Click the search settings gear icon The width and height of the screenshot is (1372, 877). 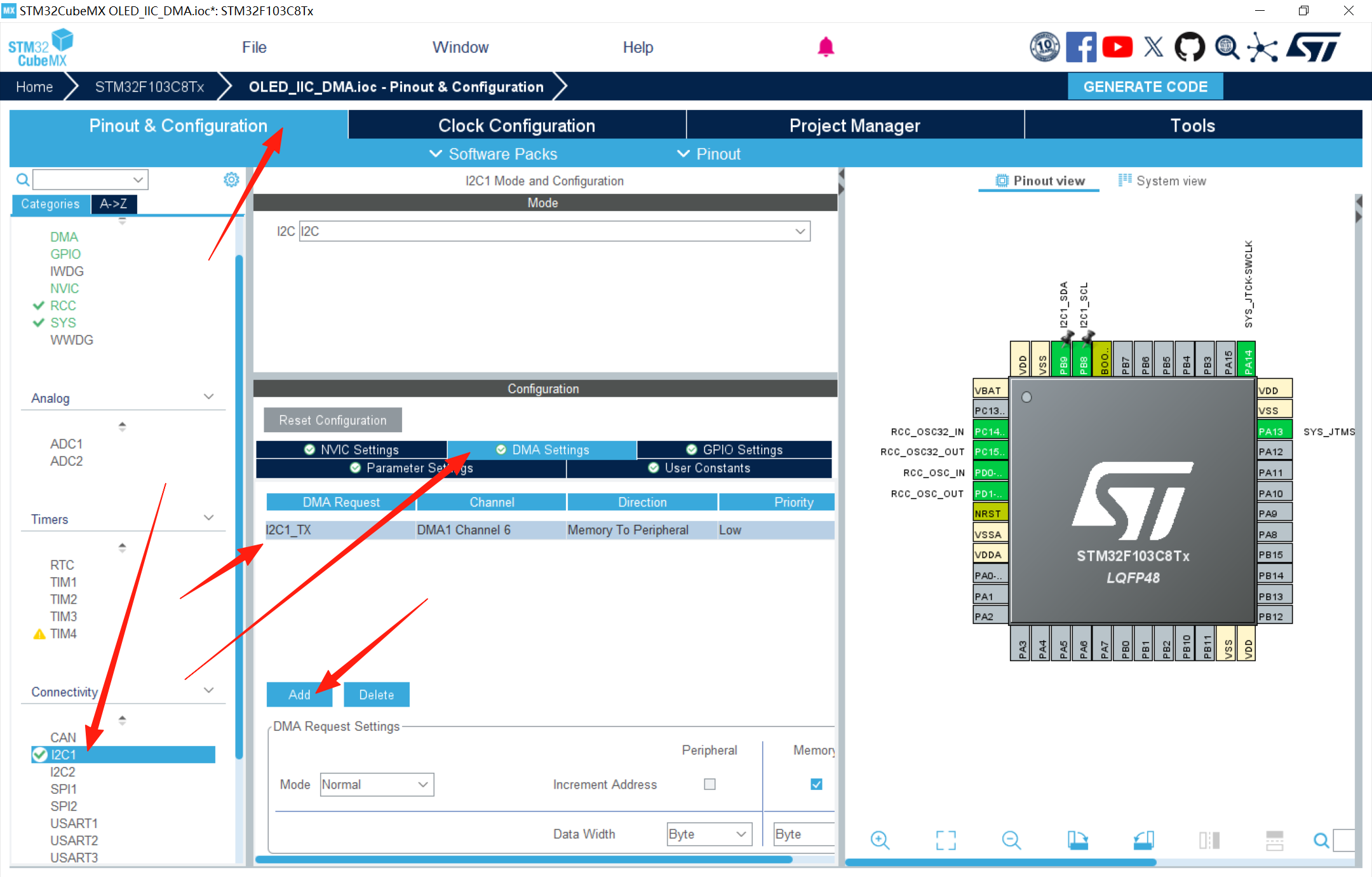click(x=231, y=179)
